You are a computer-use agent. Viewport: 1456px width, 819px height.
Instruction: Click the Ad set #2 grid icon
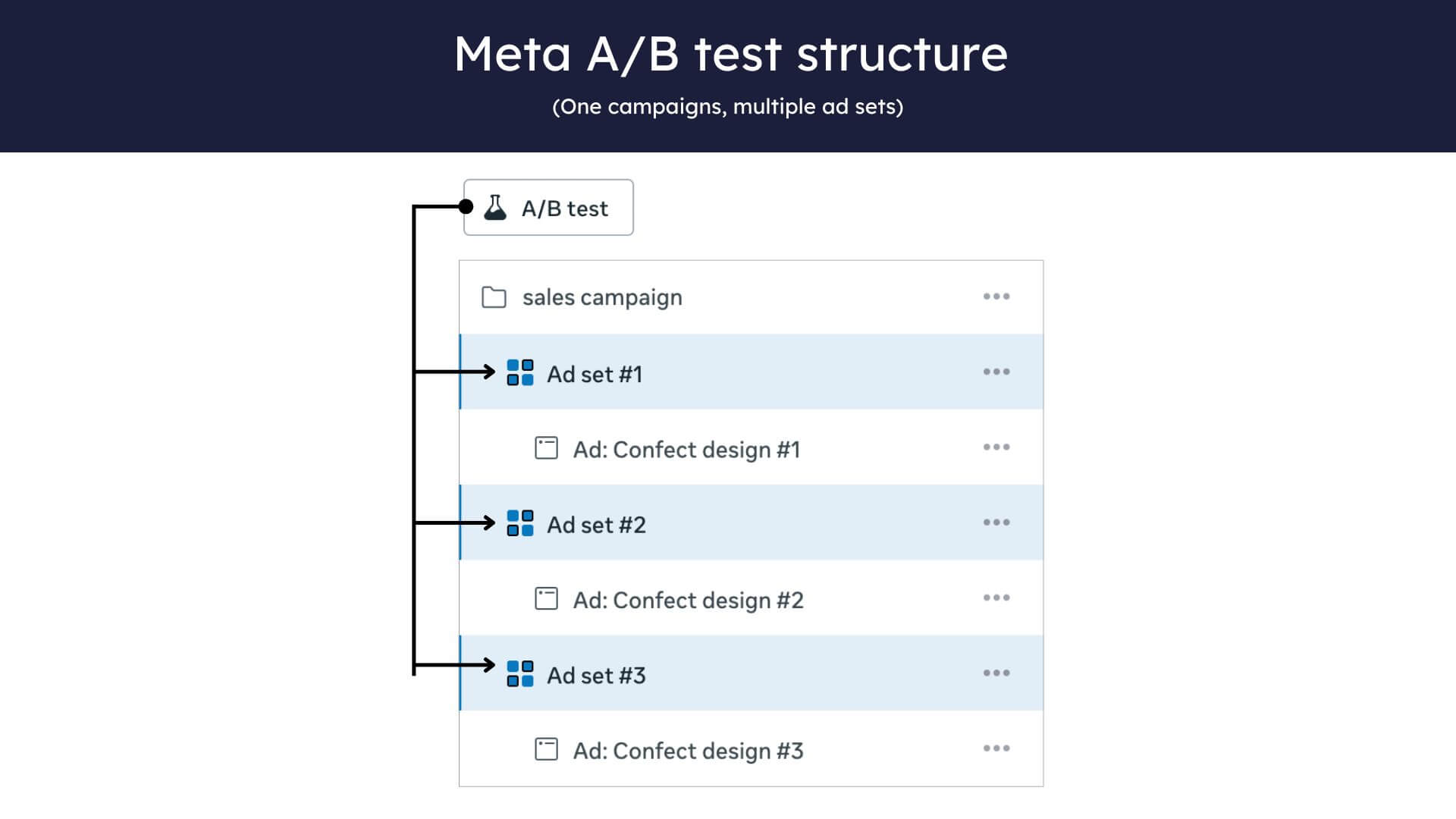coord(520,523)
